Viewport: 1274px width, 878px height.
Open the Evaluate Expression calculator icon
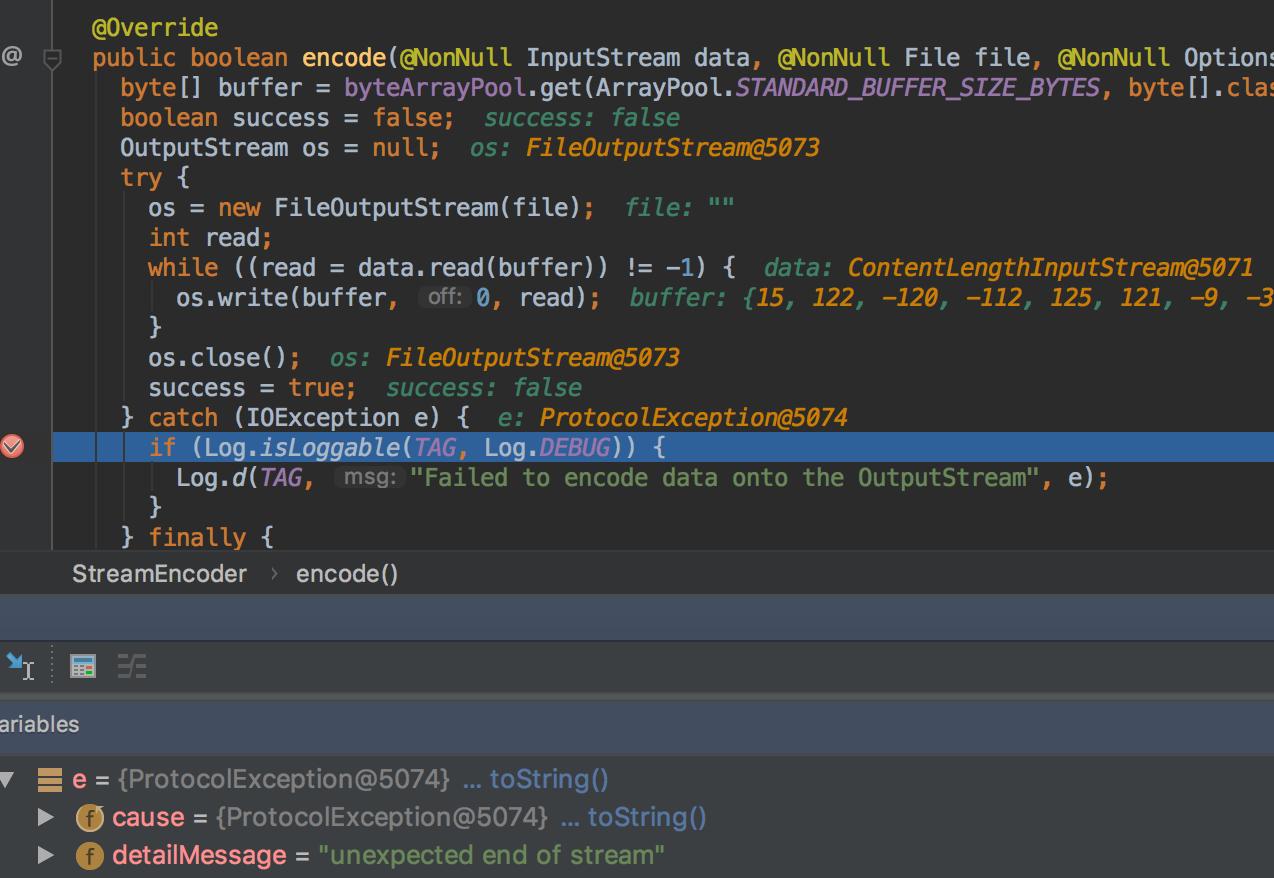tap(83, 666)
